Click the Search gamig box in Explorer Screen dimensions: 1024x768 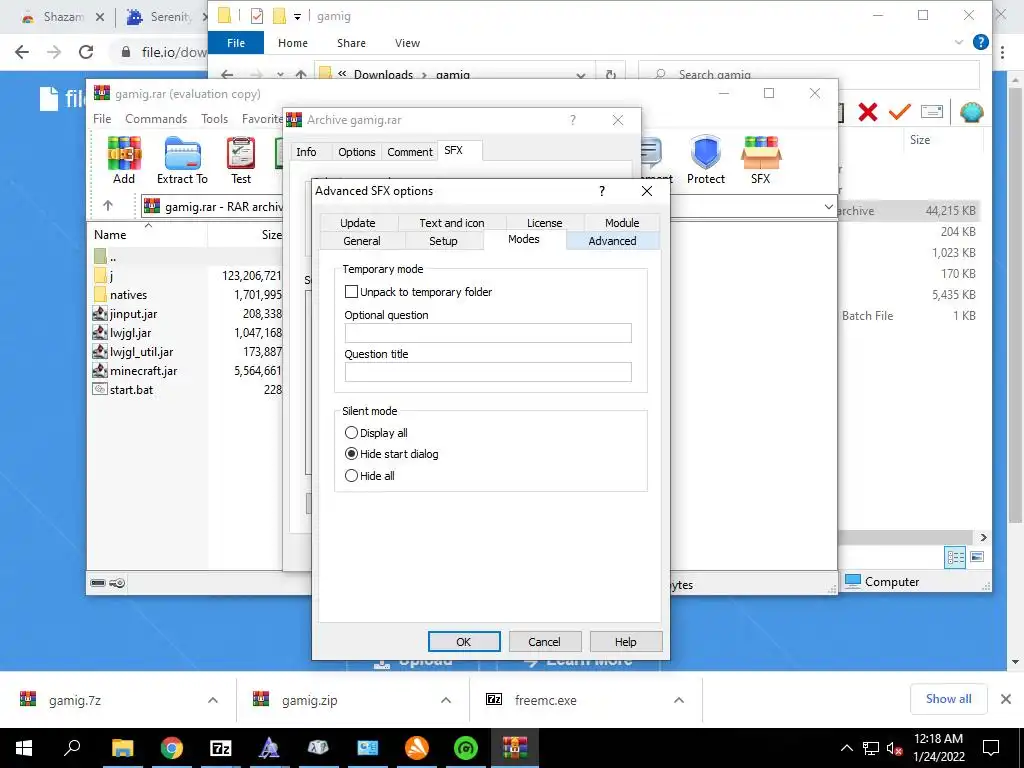[x=808, y=74]
